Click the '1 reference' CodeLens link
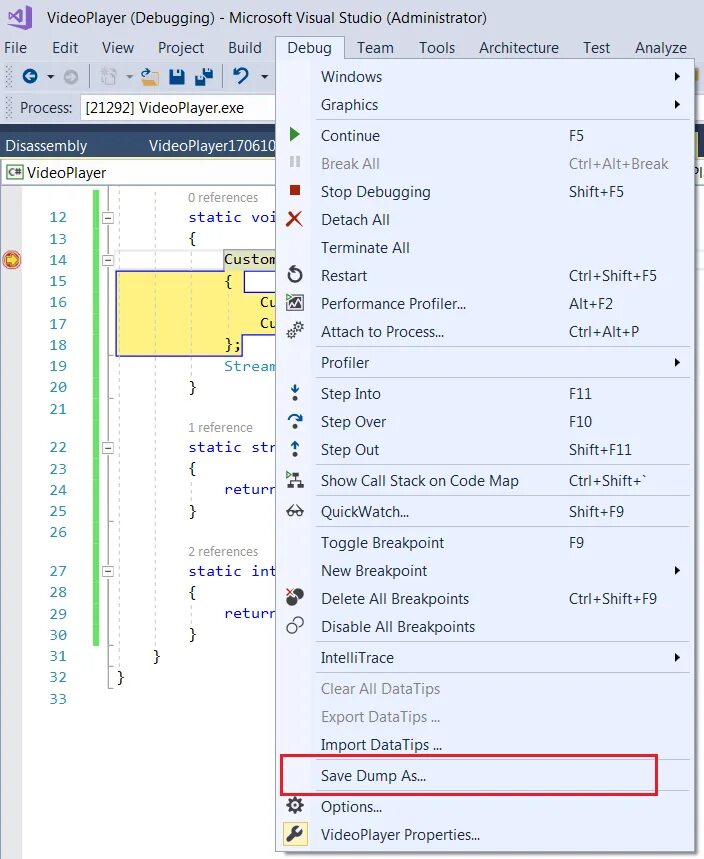The width and height of the screenshot is (704, 859). [220, 427]
